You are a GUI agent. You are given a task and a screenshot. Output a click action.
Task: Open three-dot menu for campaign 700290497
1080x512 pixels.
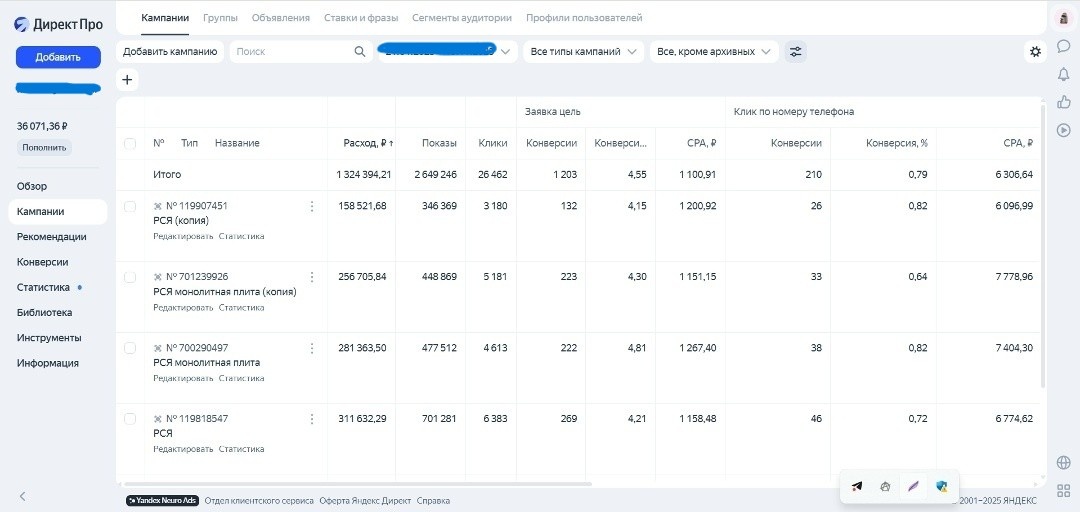(312, 348)
